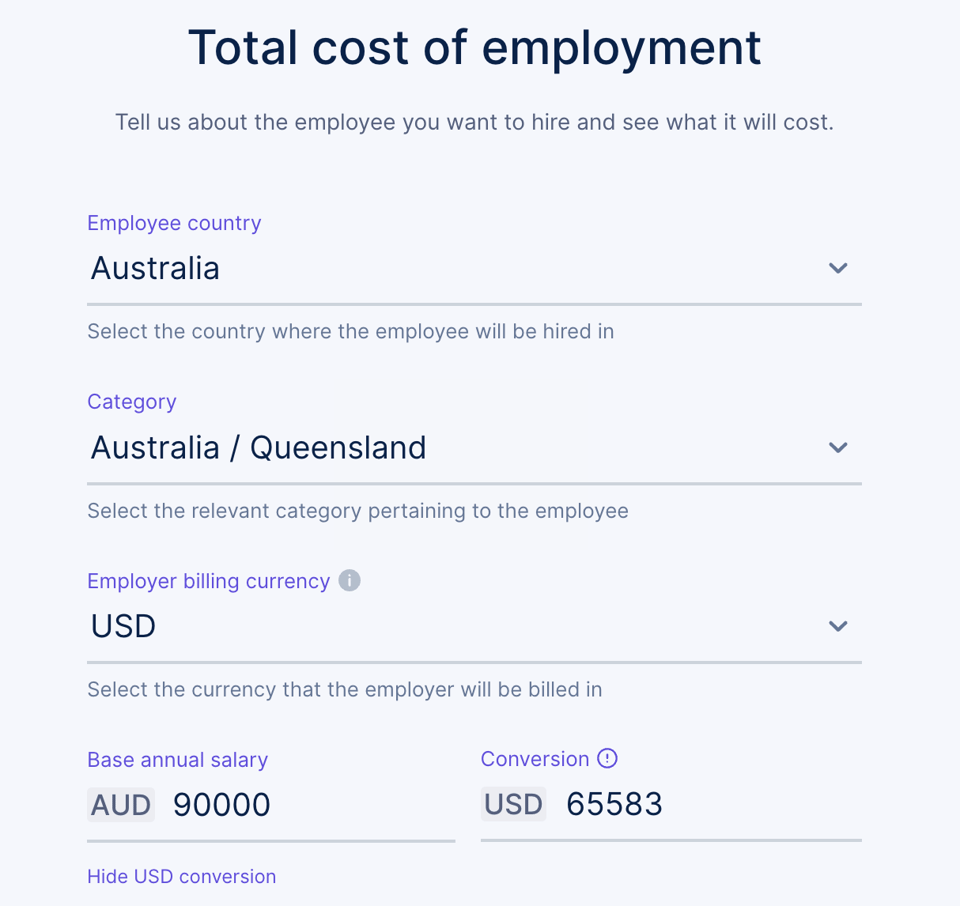This screenshot has height=906, width=960.
Task: Click the Conversion label
Action: tap(534, 758)
